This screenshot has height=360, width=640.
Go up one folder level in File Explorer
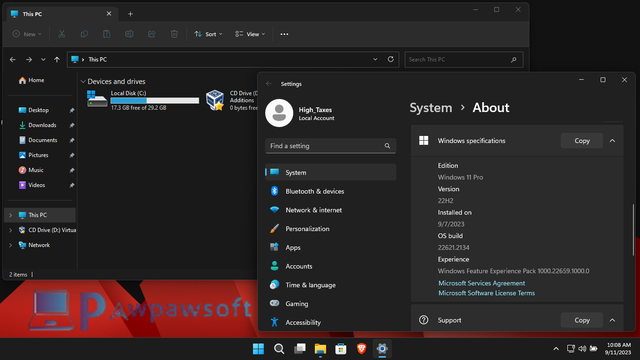57,60
